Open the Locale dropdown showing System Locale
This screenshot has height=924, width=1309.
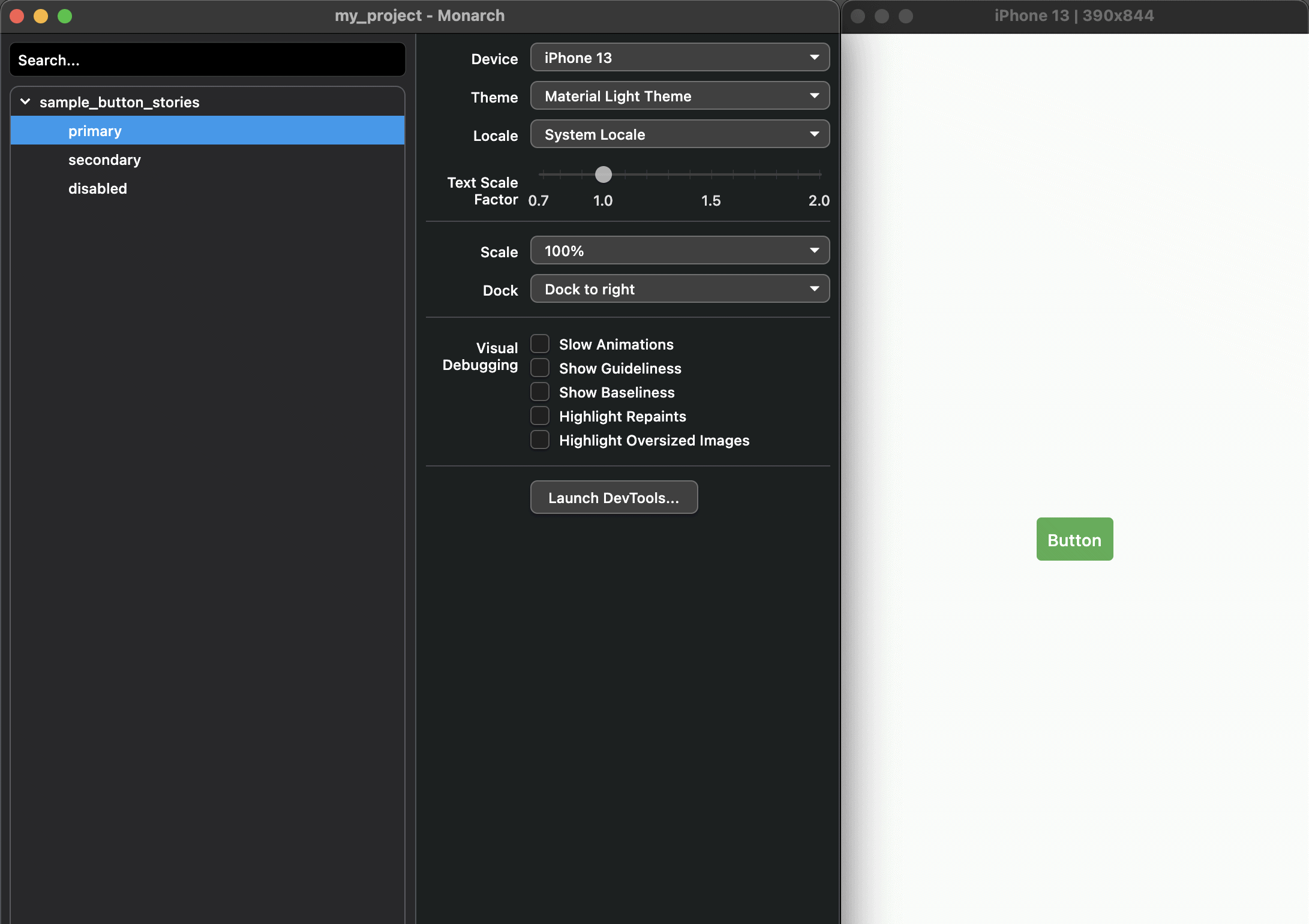tap(680, 134)
